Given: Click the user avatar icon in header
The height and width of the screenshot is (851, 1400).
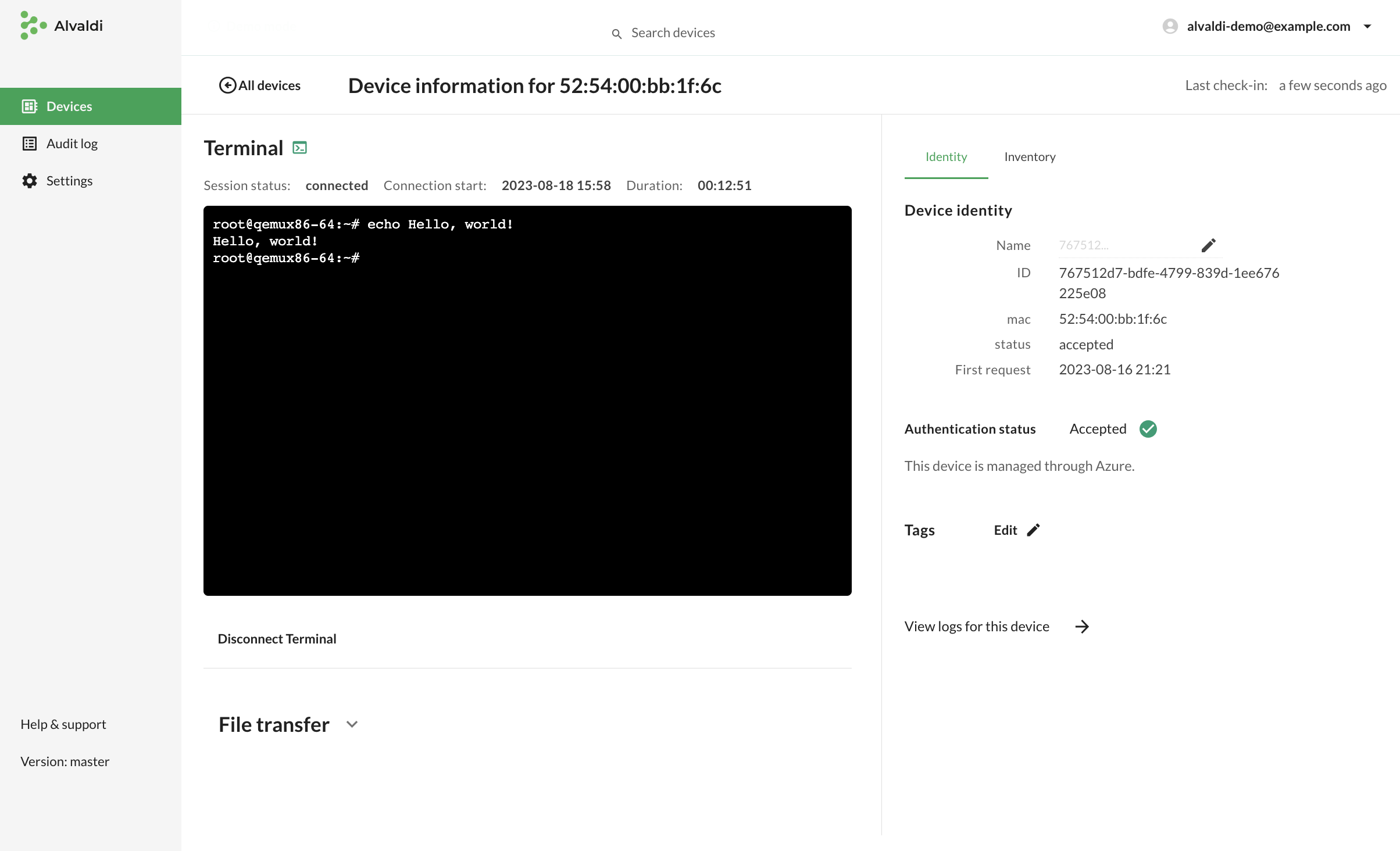Looking at the screenshot, I should click(1170, 26).
